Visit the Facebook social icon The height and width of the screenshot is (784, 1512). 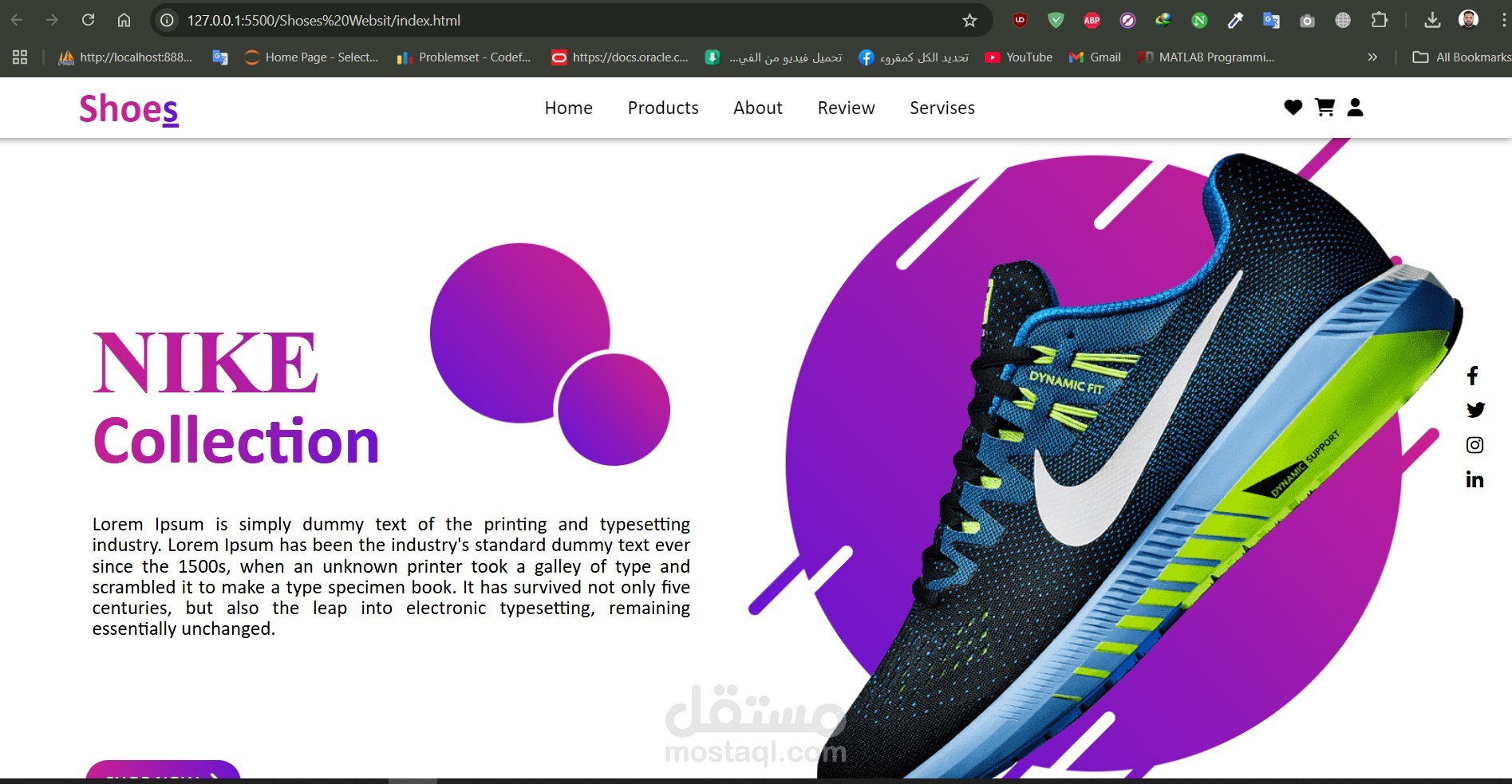pyautogui.click(x=1473, y=375)
